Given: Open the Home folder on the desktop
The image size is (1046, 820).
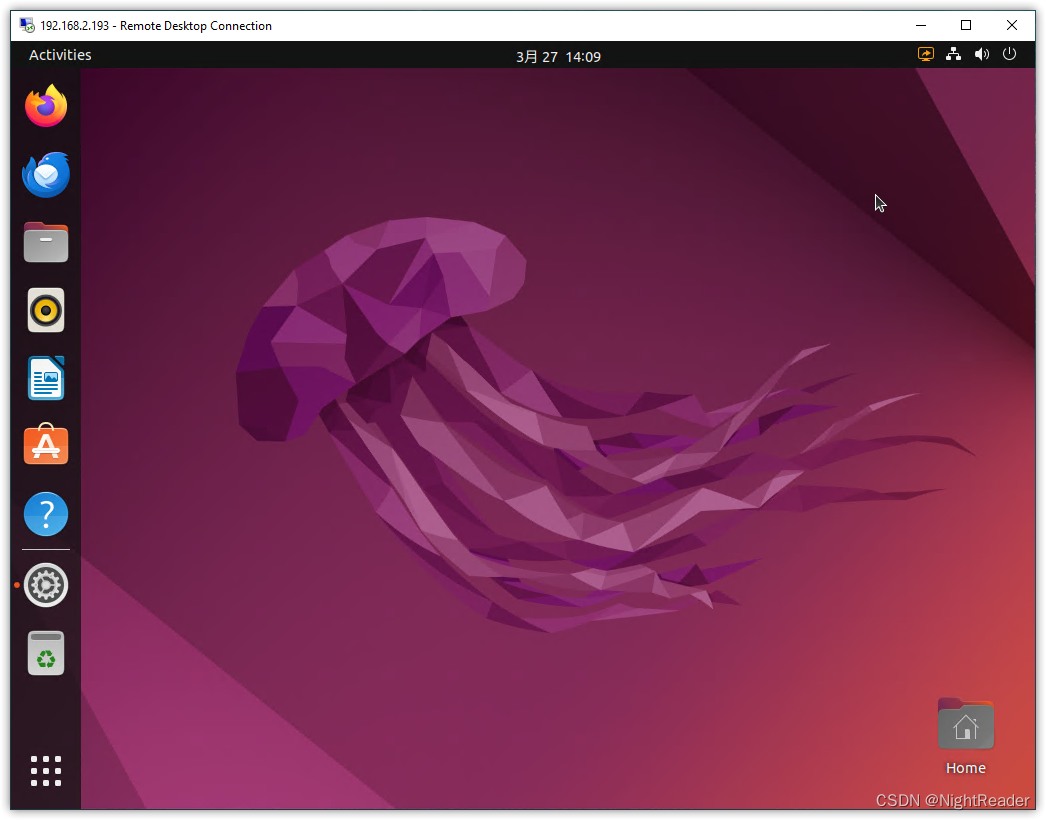Looking at the screenshot, I should (x=965, y=723).
